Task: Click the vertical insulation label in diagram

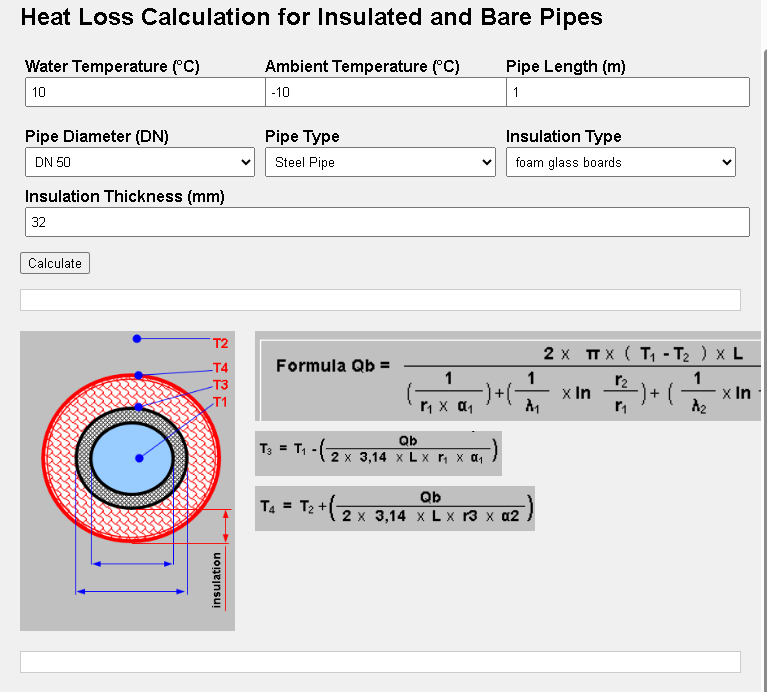Action: [216, 580]
